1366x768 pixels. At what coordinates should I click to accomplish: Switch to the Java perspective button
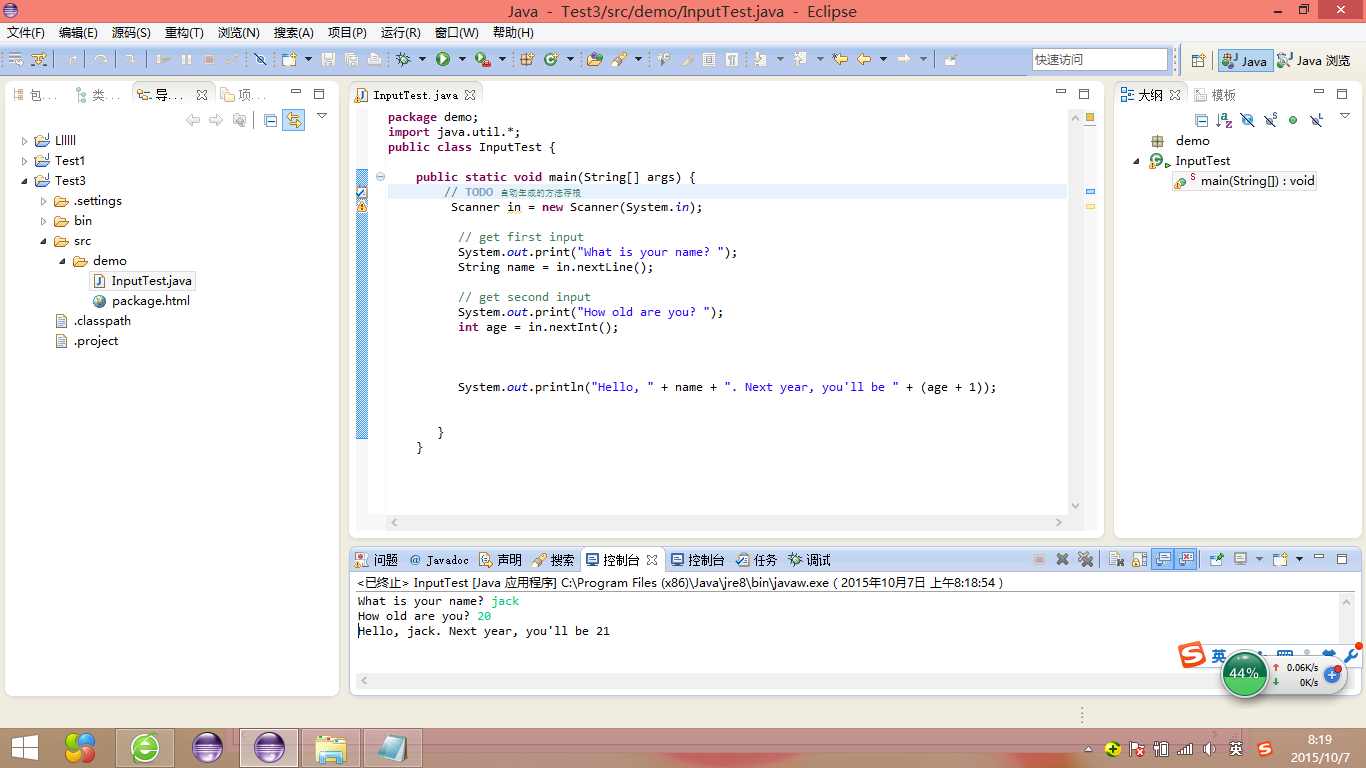[1245, 60]
